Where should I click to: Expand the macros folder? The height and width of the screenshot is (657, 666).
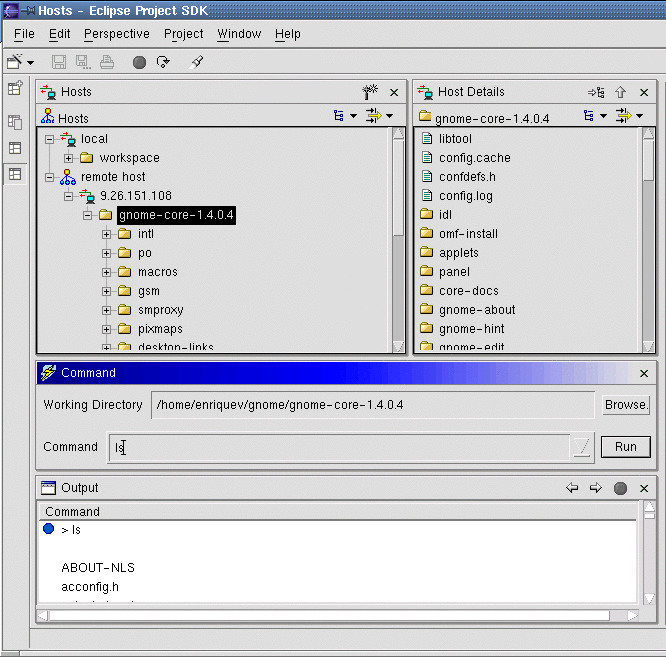(106, 272)
